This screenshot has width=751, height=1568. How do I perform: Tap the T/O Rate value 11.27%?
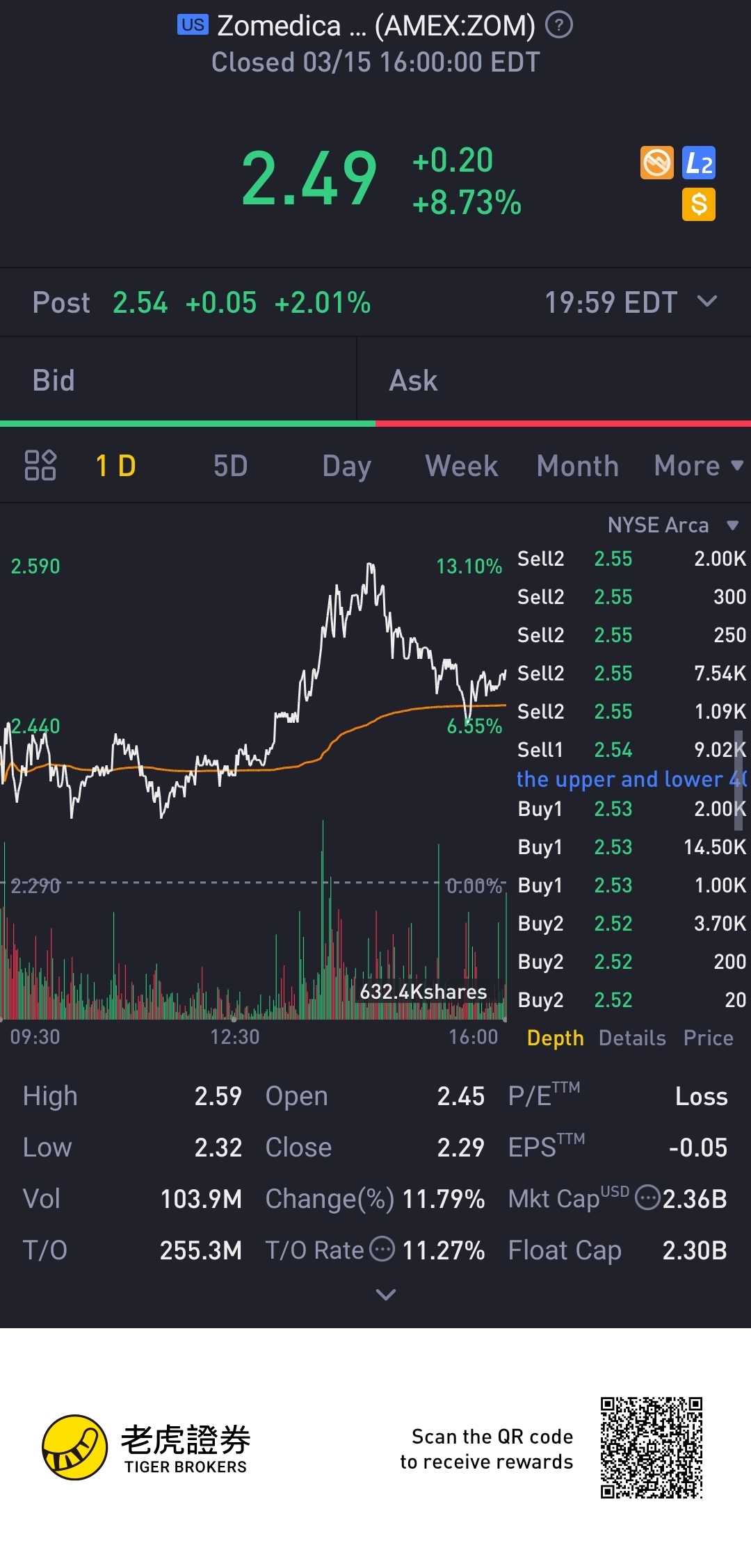click(444, 1250)
